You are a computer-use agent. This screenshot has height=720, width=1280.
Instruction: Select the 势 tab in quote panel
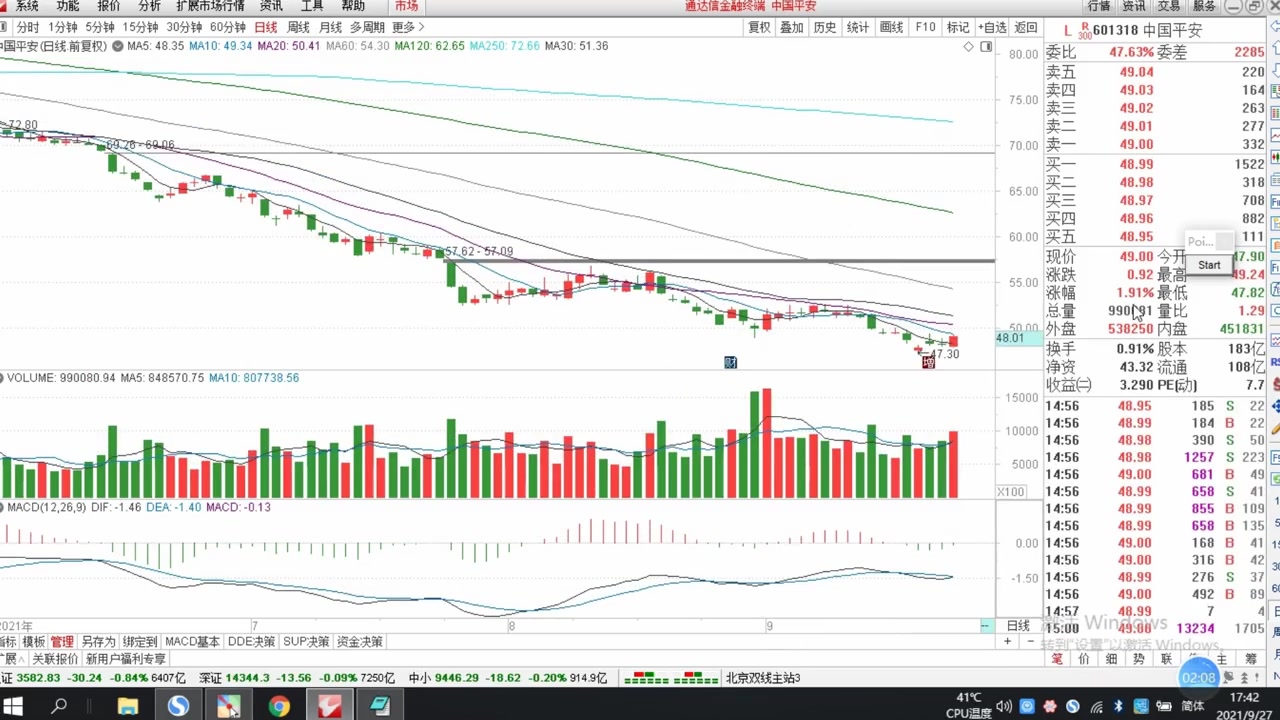1139,659
